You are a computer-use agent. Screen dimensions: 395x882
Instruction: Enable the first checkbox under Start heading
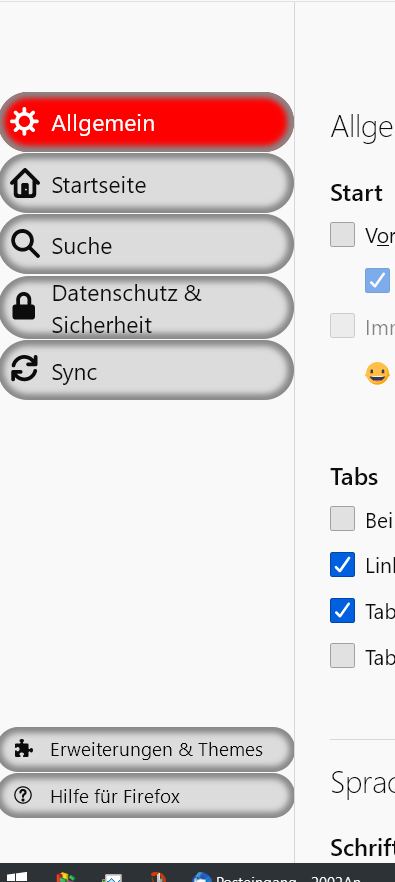click(x=342, y=235)
